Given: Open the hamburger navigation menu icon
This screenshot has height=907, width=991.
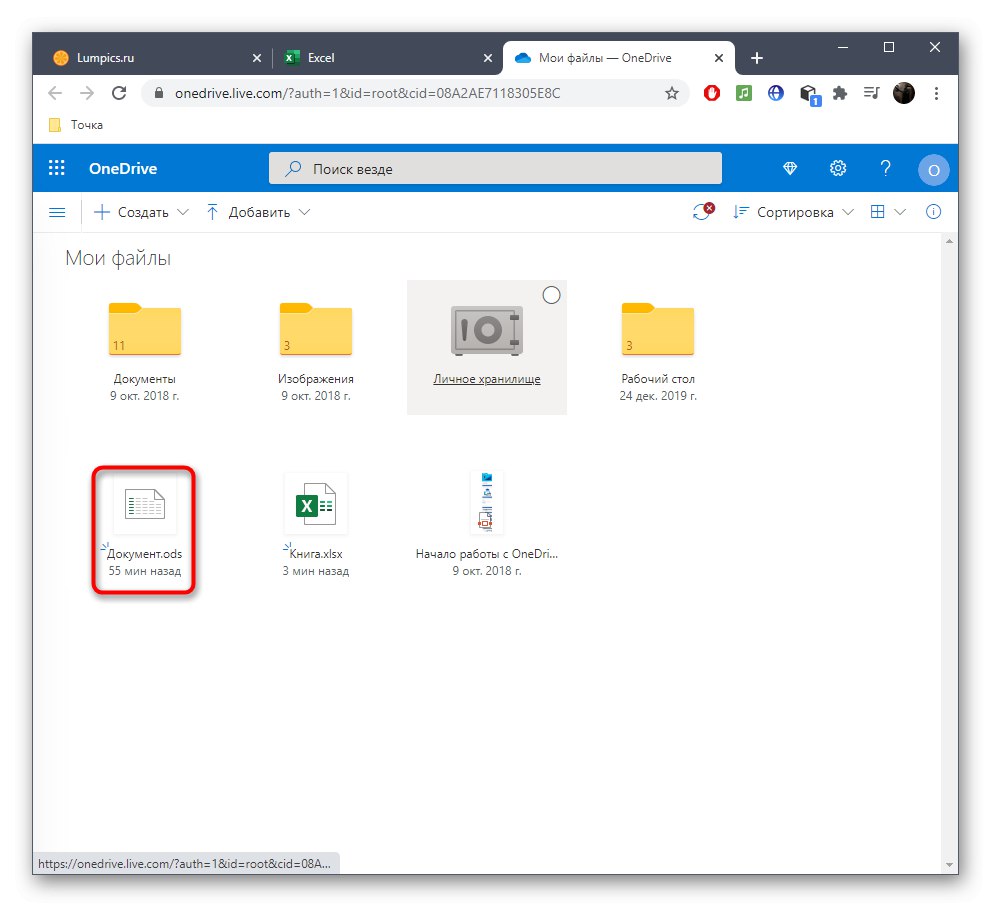Looking at the screenshot, I should coord(56,212).
